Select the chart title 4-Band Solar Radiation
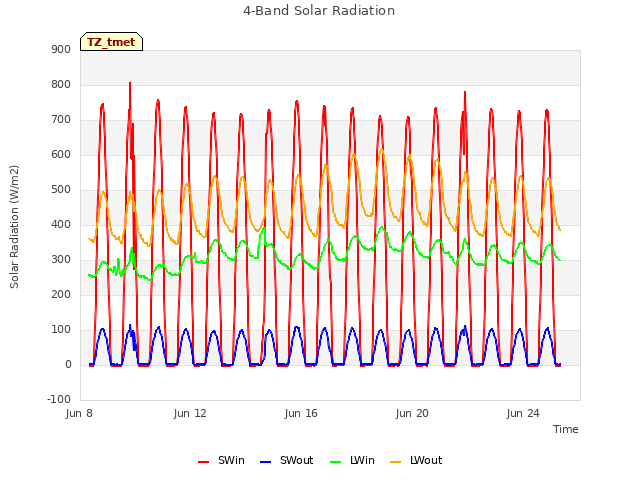The image size is (640, 480). [x=319, y=11]
